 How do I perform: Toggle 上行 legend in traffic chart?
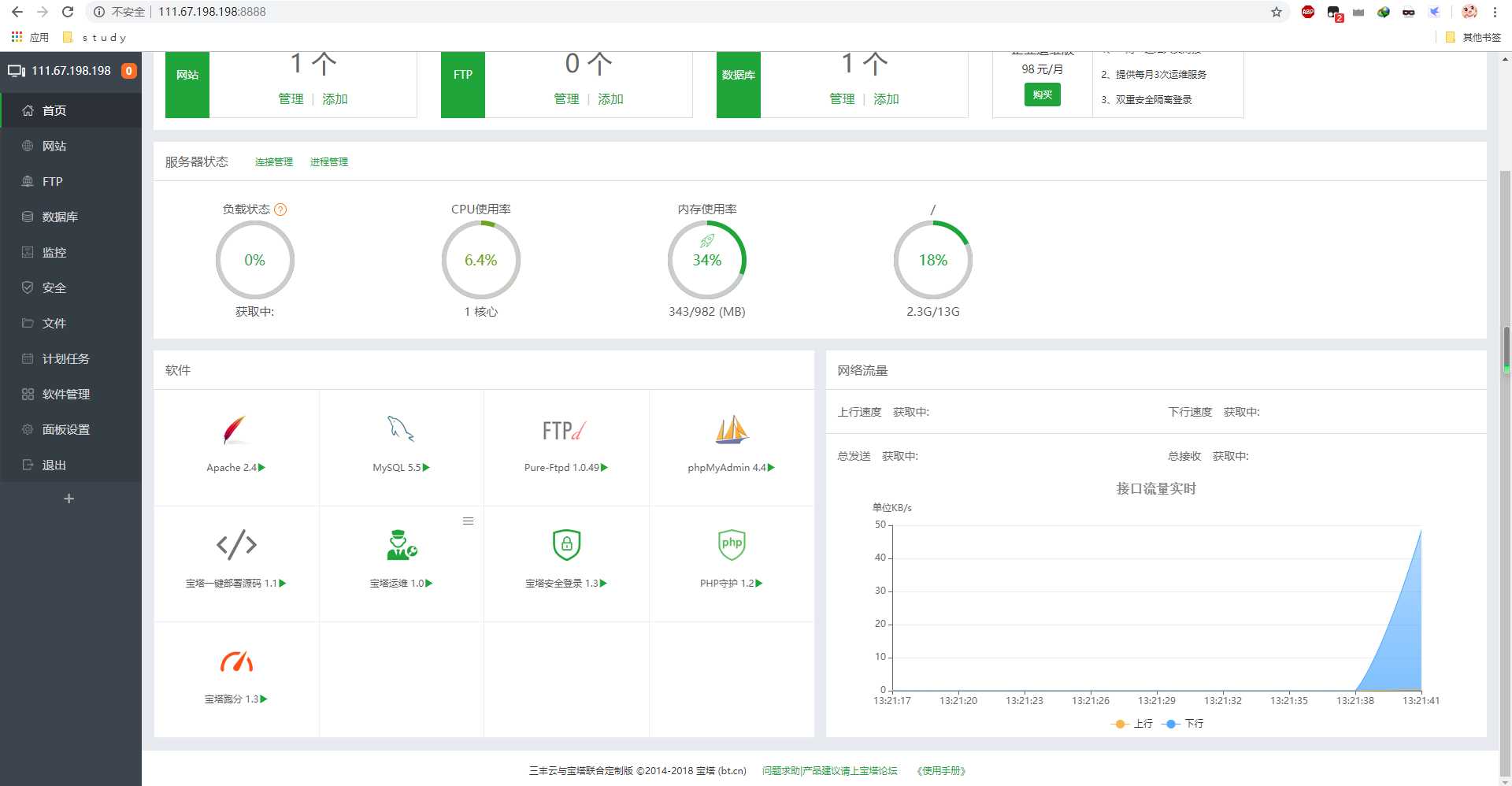1132,724
